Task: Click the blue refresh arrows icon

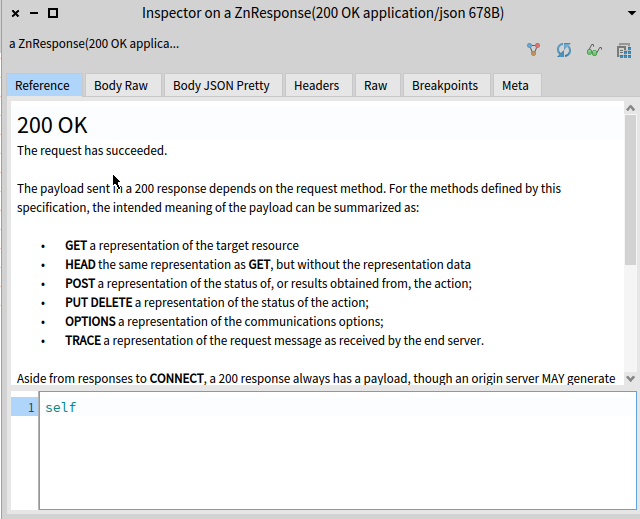Action: click(x=564, y=50)
